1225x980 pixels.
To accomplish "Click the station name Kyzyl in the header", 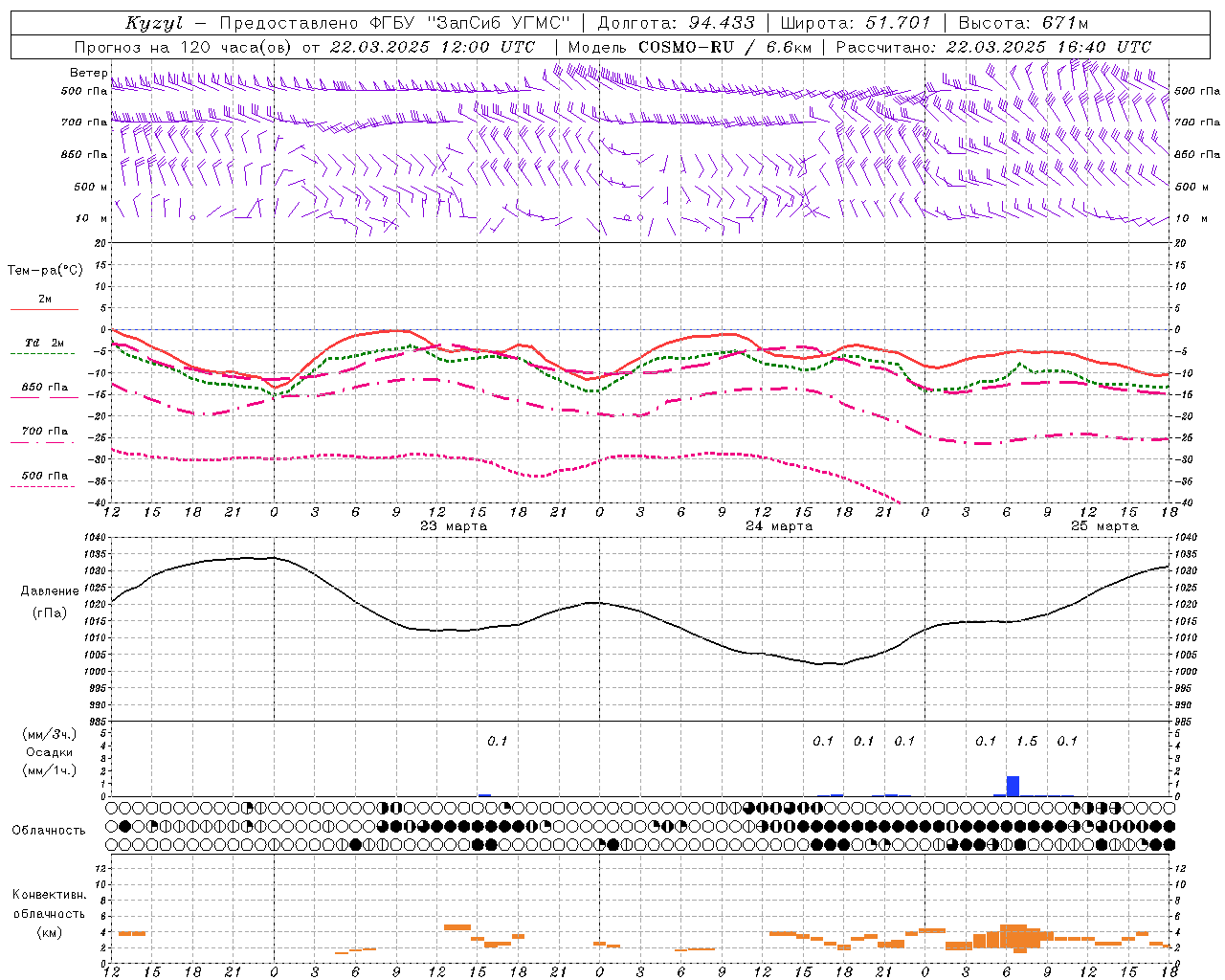I will pos(154,23).
